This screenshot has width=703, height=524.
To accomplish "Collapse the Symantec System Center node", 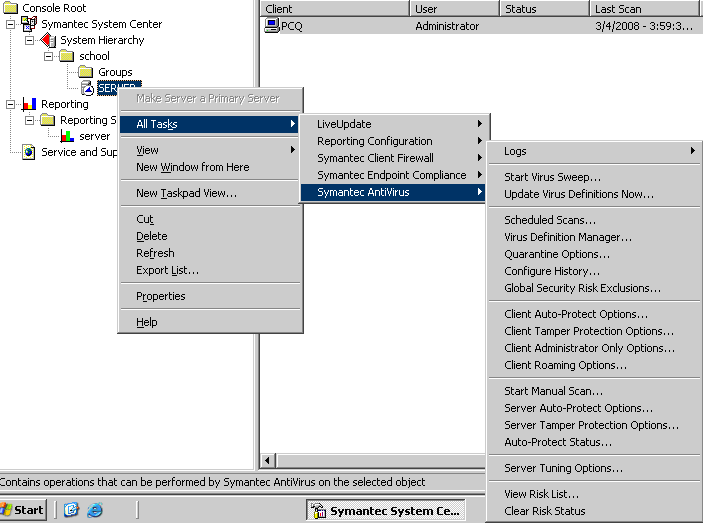I will 10,24.
